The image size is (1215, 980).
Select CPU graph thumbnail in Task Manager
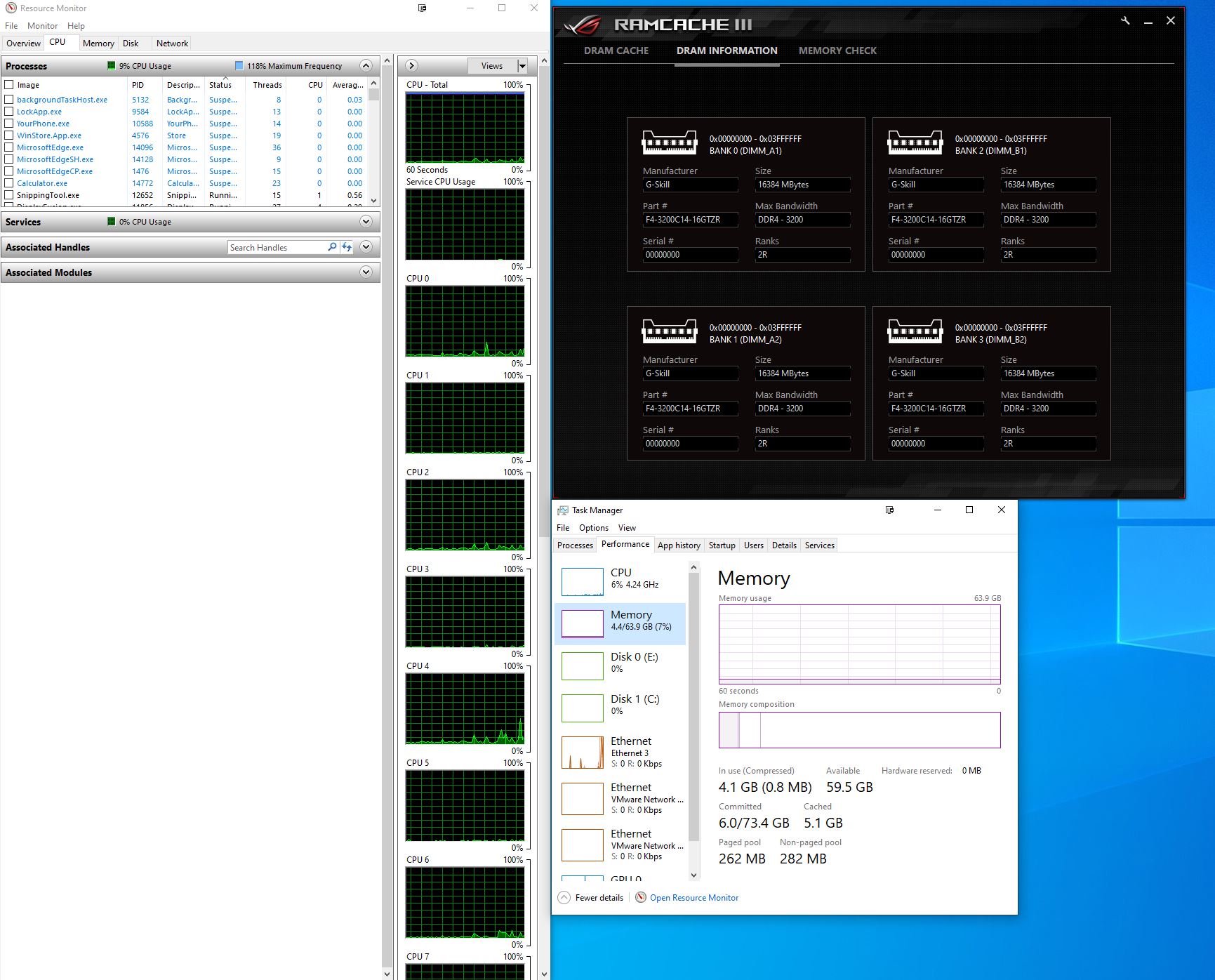[583, 582]
